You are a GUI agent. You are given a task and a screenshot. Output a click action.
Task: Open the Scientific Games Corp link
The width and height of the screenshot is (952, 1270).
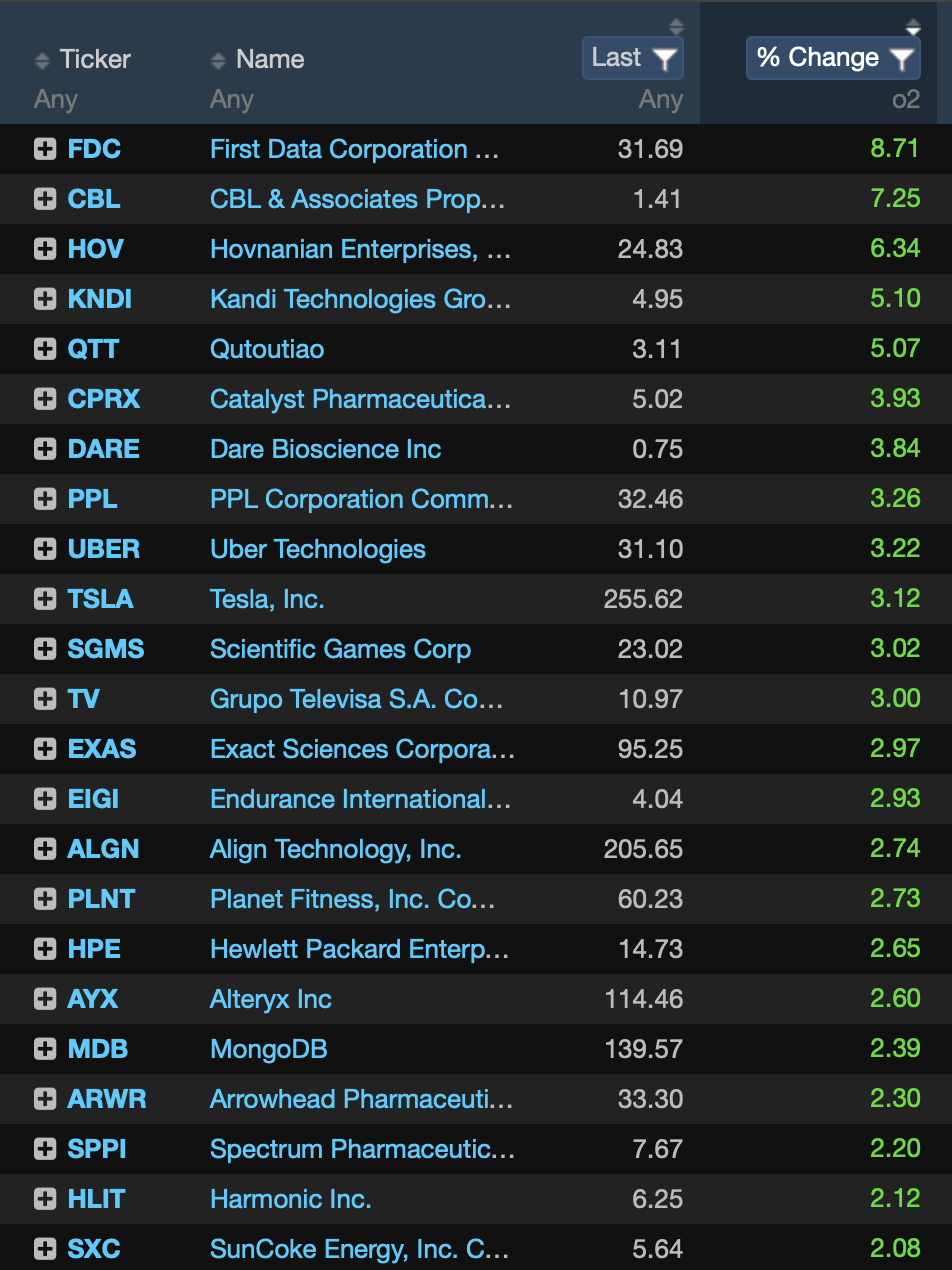[340, 649]
